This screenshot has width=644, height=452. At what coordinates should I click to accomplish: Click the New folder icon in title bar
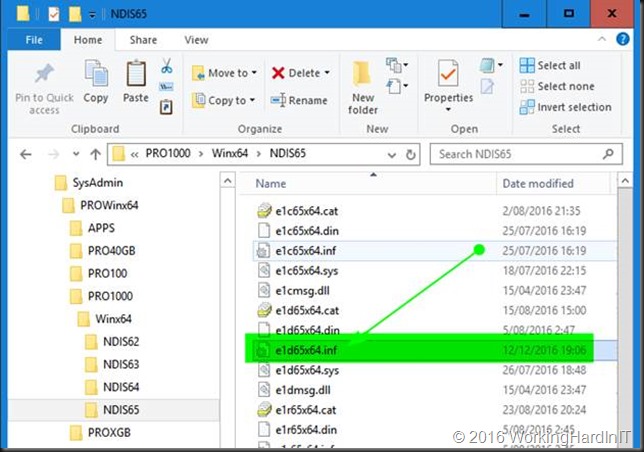pos(75,14)
